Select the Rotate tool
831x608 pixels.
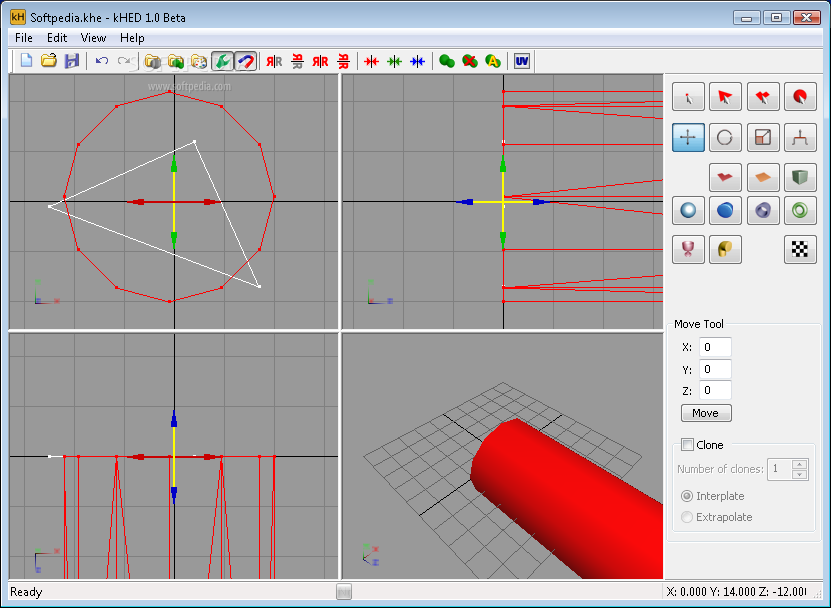tap(725, 137)
